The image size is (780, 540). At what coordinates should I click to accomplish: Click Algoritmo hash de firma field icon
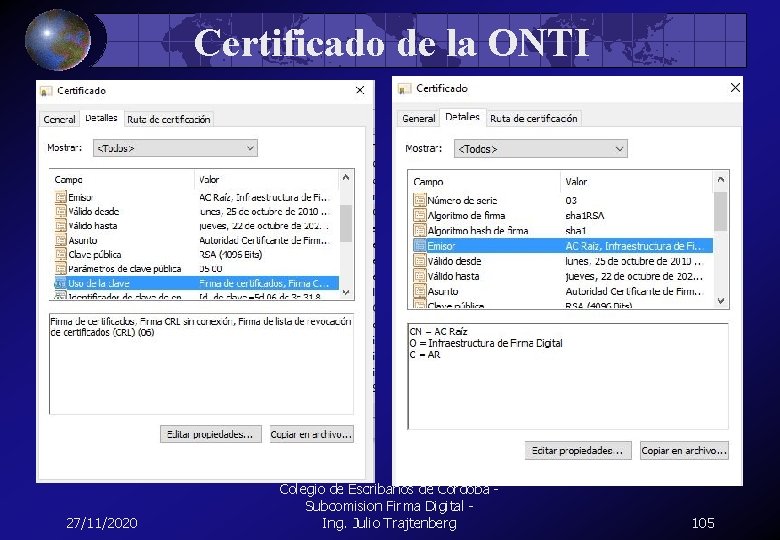click(x=419, y=230)
